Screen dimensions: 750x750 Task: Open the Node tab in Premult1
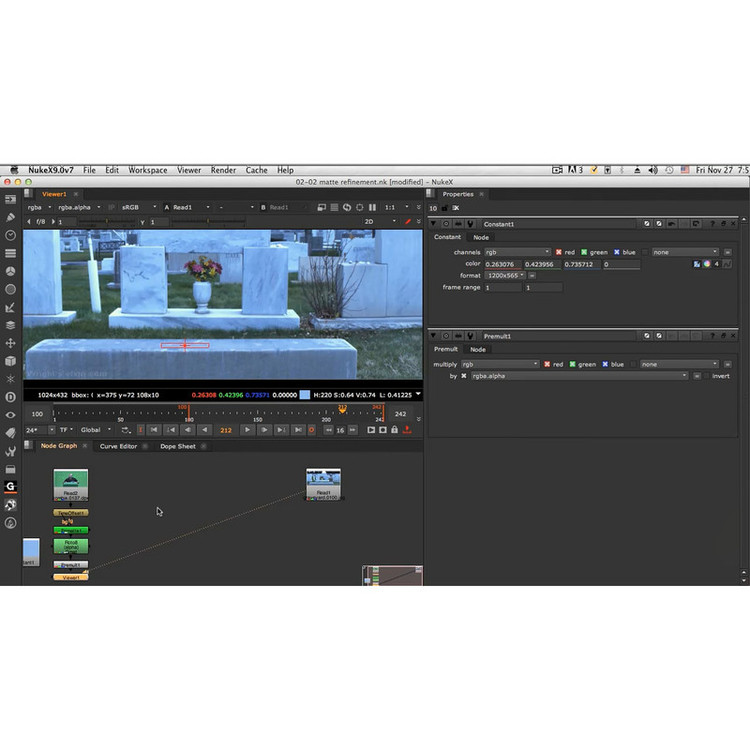(x=478, y=349)
